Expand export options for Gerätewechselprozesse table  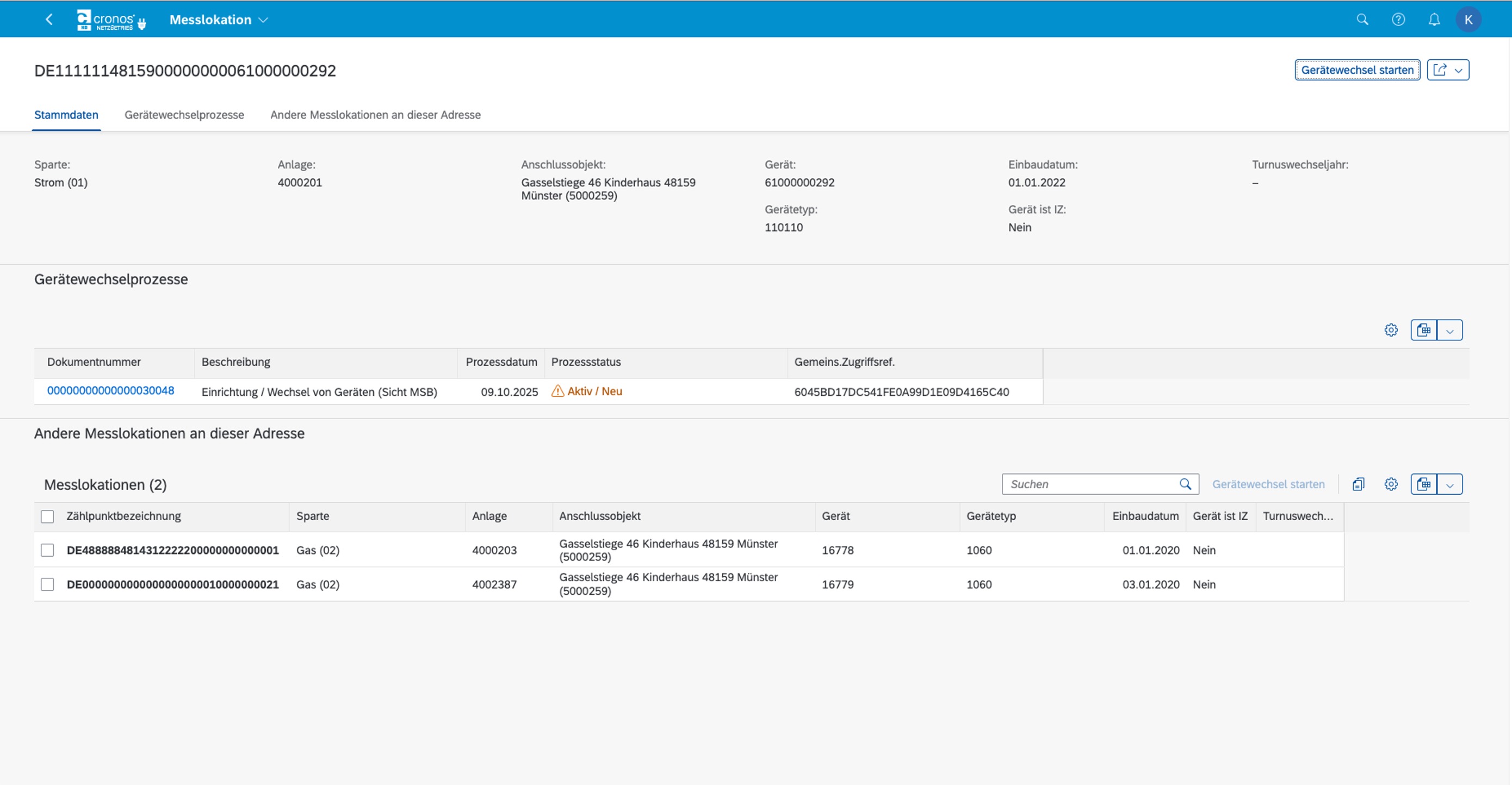coord(1450,330)
